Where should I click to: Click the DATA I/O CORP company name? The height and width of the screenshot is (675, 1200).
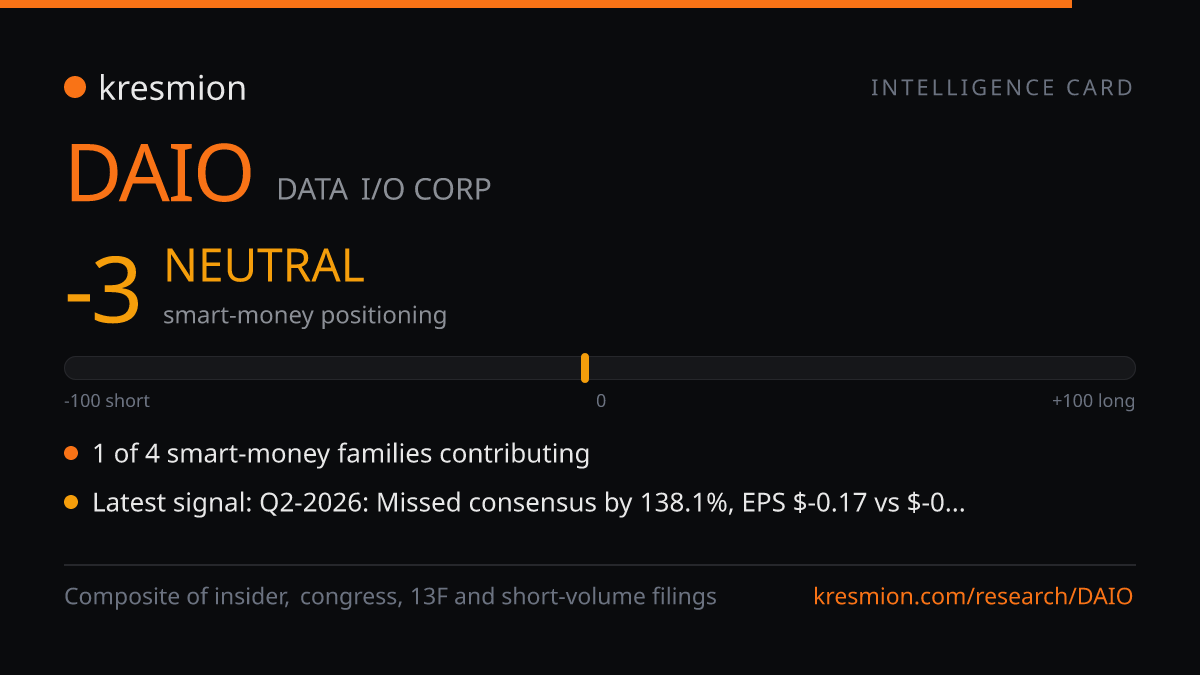[x=384, y=189]
